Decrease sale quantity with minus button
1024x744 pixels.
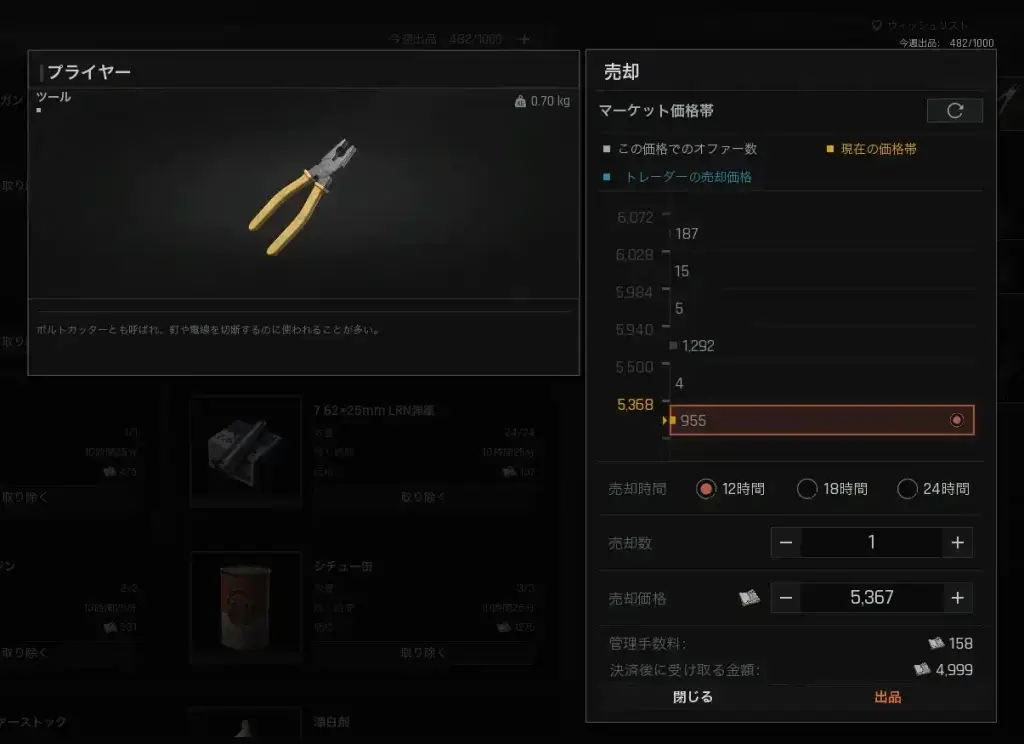click(x=786, y=542)
